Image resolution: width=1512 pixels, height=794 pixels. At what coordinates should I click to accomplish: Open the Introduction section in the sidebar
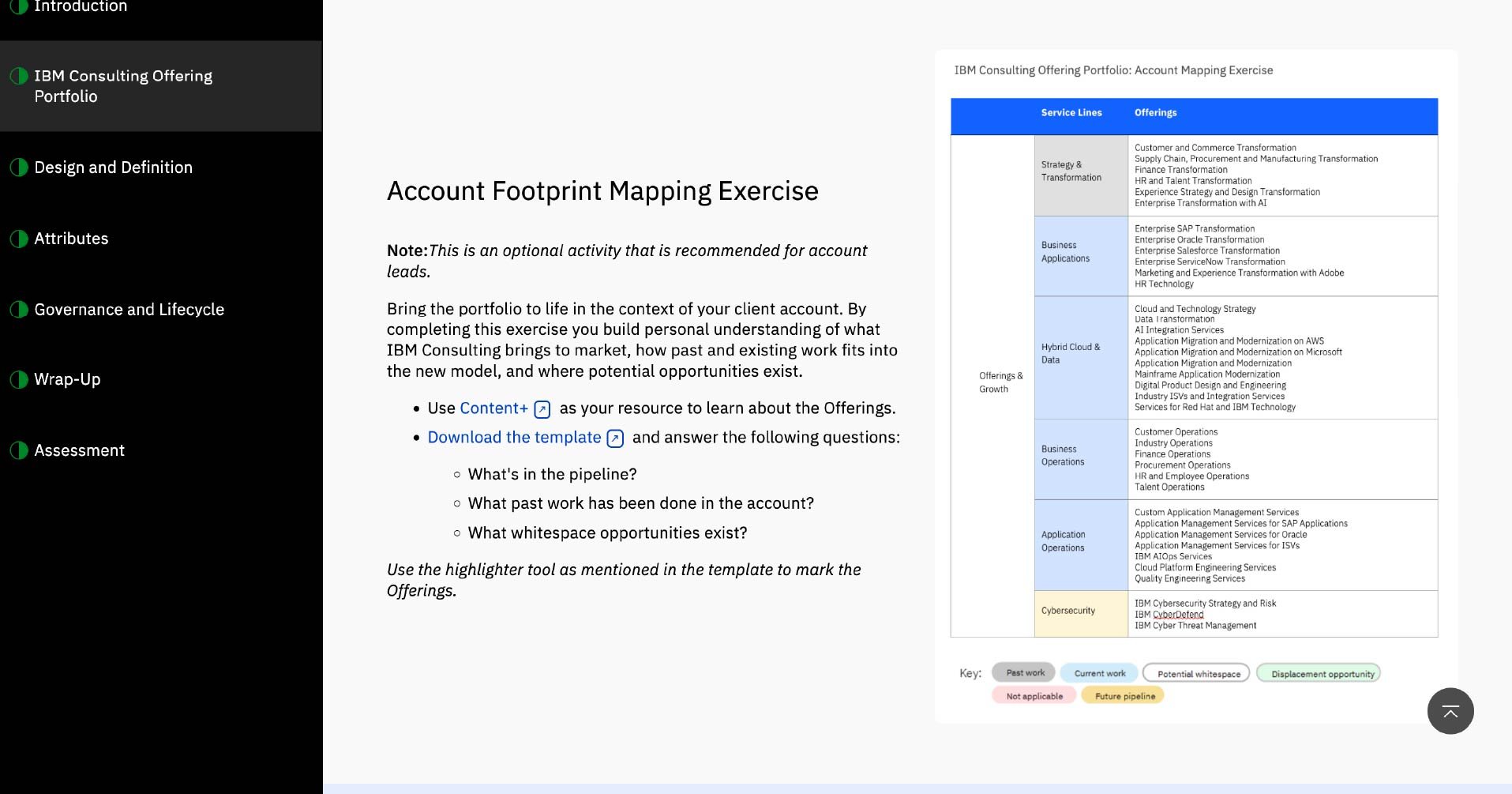(x=81, y=7)
